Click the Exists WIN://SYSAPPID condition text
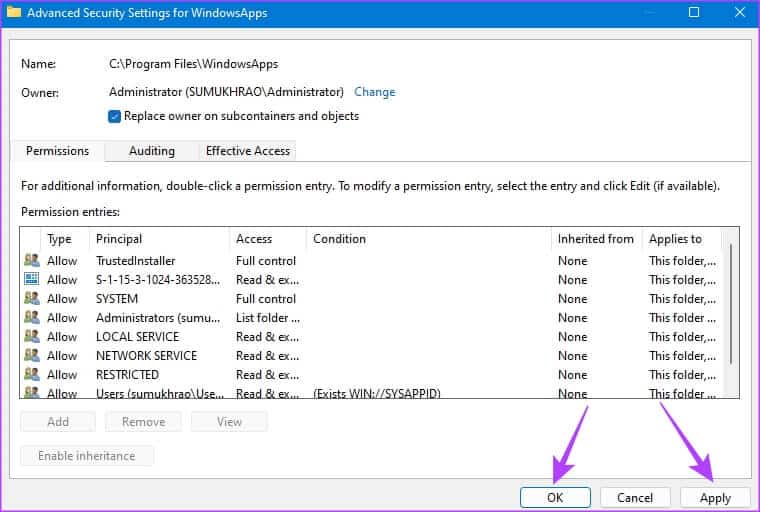The image size is (760, 512). coord(377,394)
